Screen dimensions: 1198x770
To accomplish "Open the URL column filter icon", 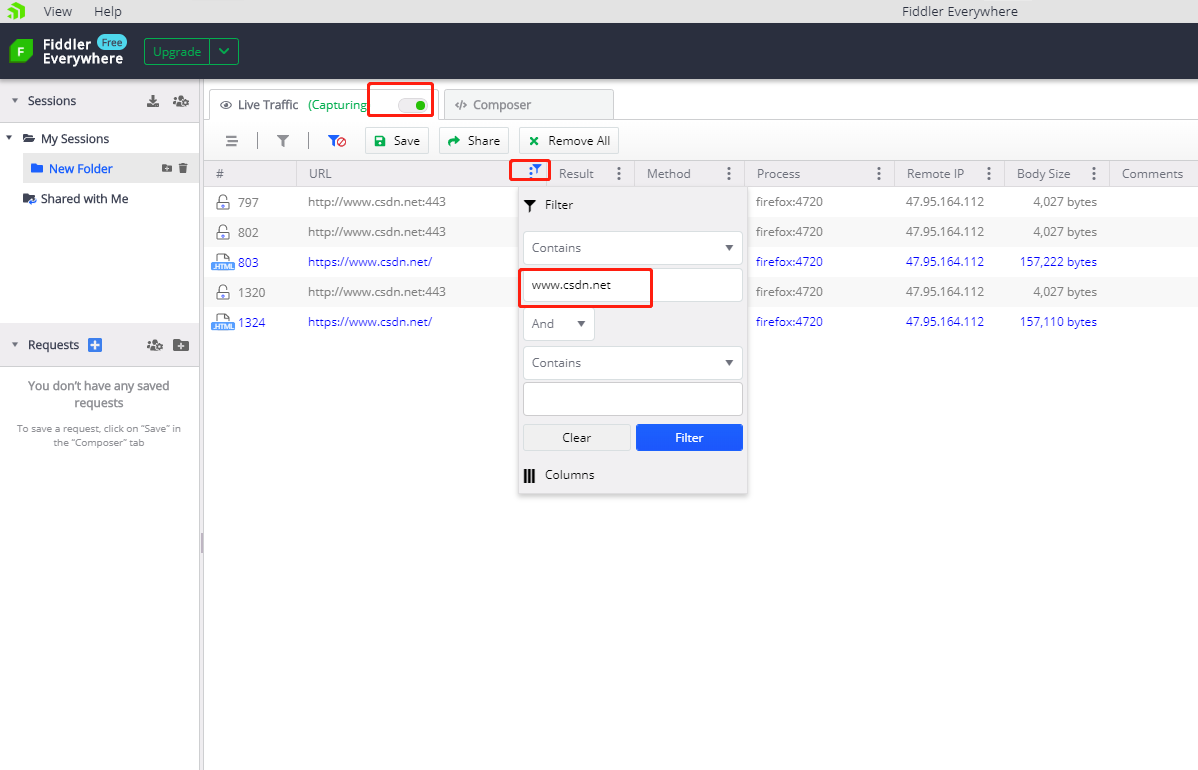I will pyautogui.click(x=535, y=171).
